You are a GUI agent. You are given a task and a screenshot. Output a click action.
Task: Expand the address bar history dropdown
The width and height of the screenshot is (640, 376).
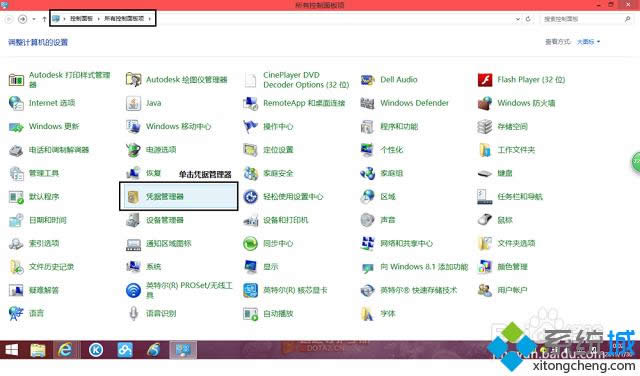pyautogui.click(x=518, y=19)
